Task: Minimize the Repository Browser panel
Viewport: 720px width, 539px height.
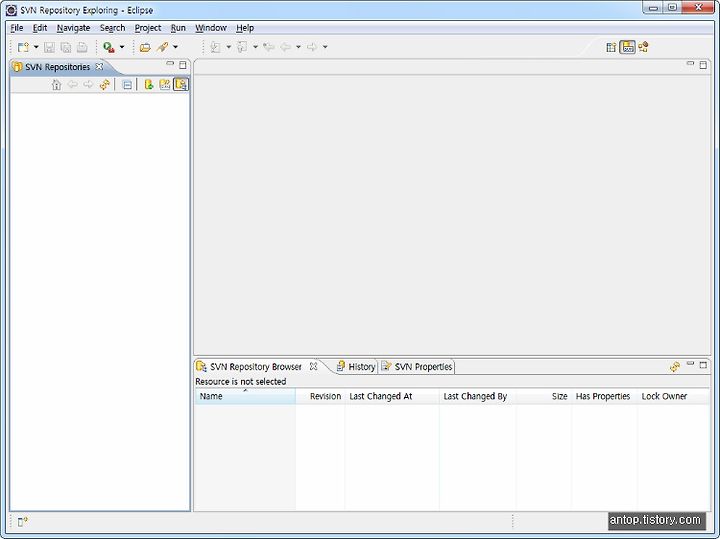Action: pyautogui.click(x=690, y=364)
